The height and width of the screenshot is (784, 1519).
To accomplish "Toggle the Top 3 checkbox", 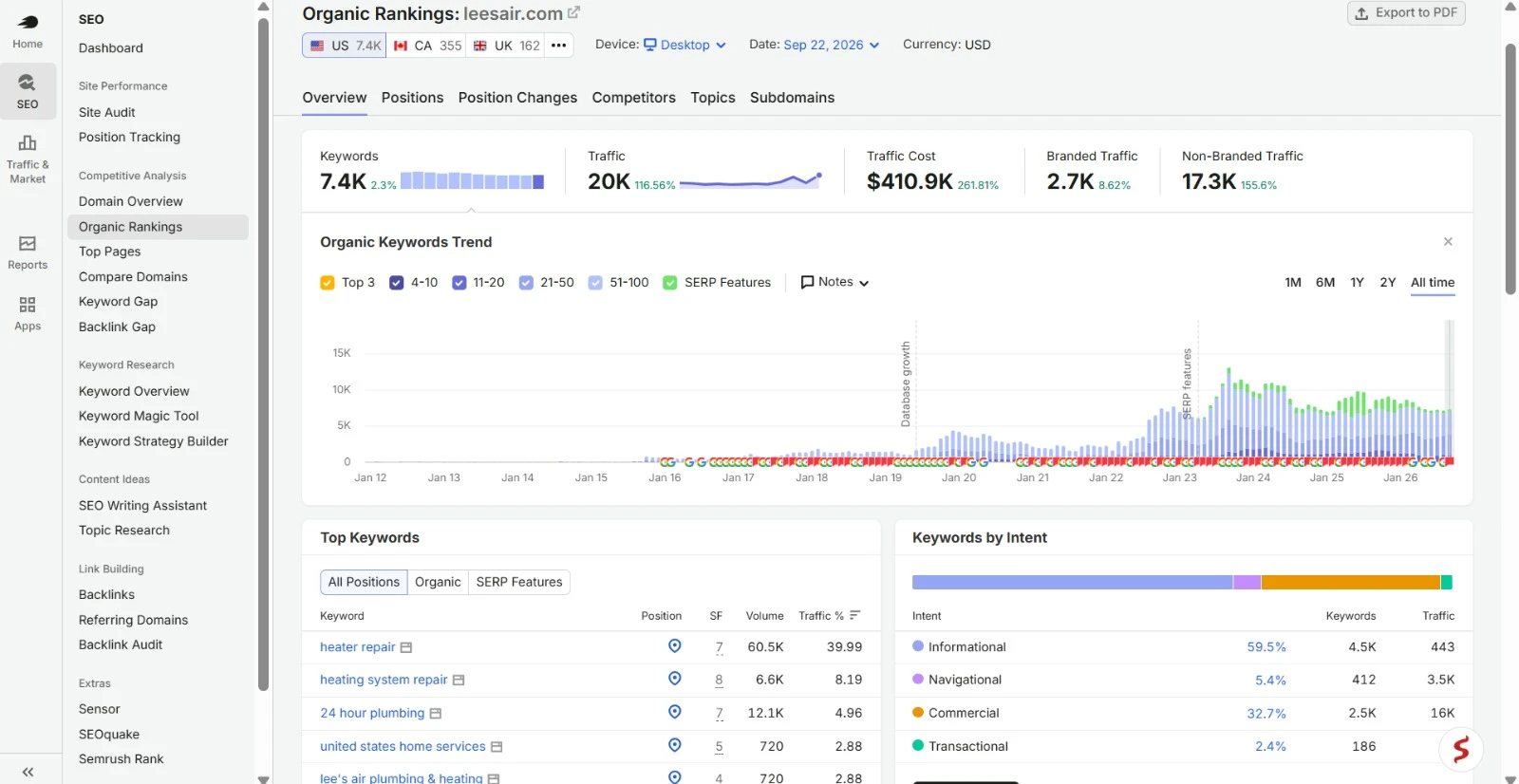I will (x=328, y=283).
